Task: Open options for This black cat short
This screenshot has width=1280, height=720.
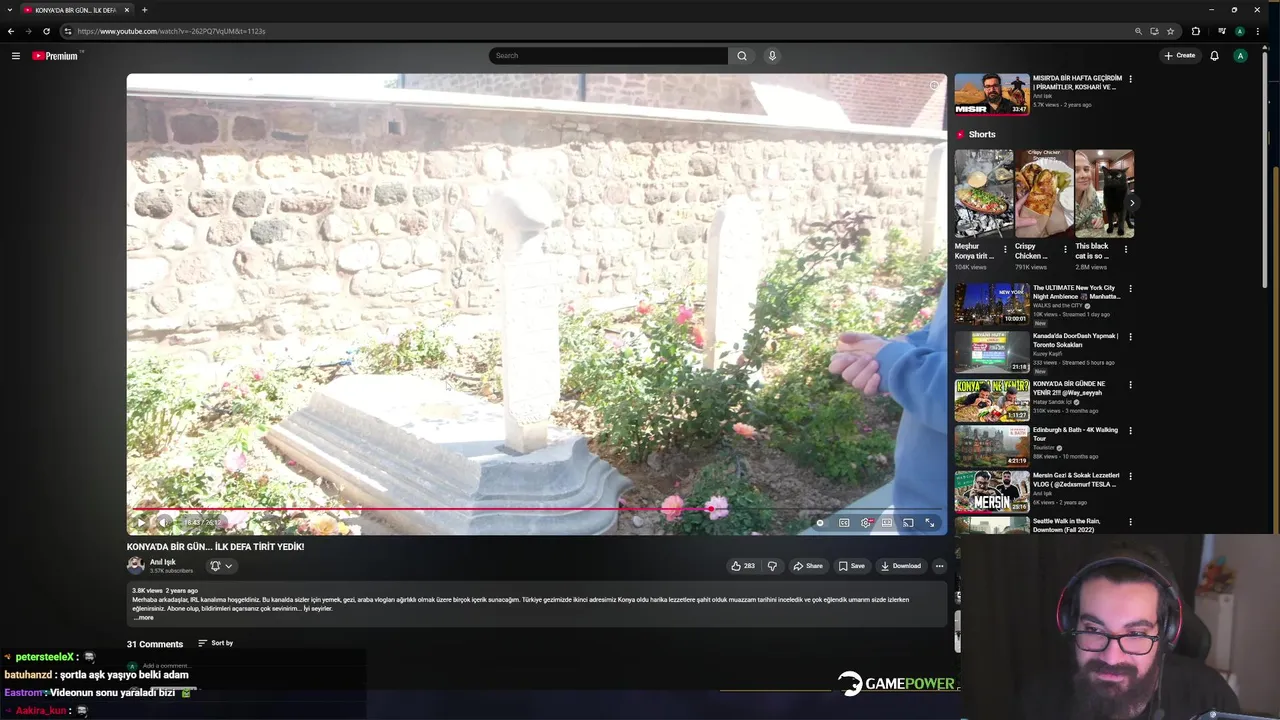Action: pyautogui.click(x=1126, y=249)
